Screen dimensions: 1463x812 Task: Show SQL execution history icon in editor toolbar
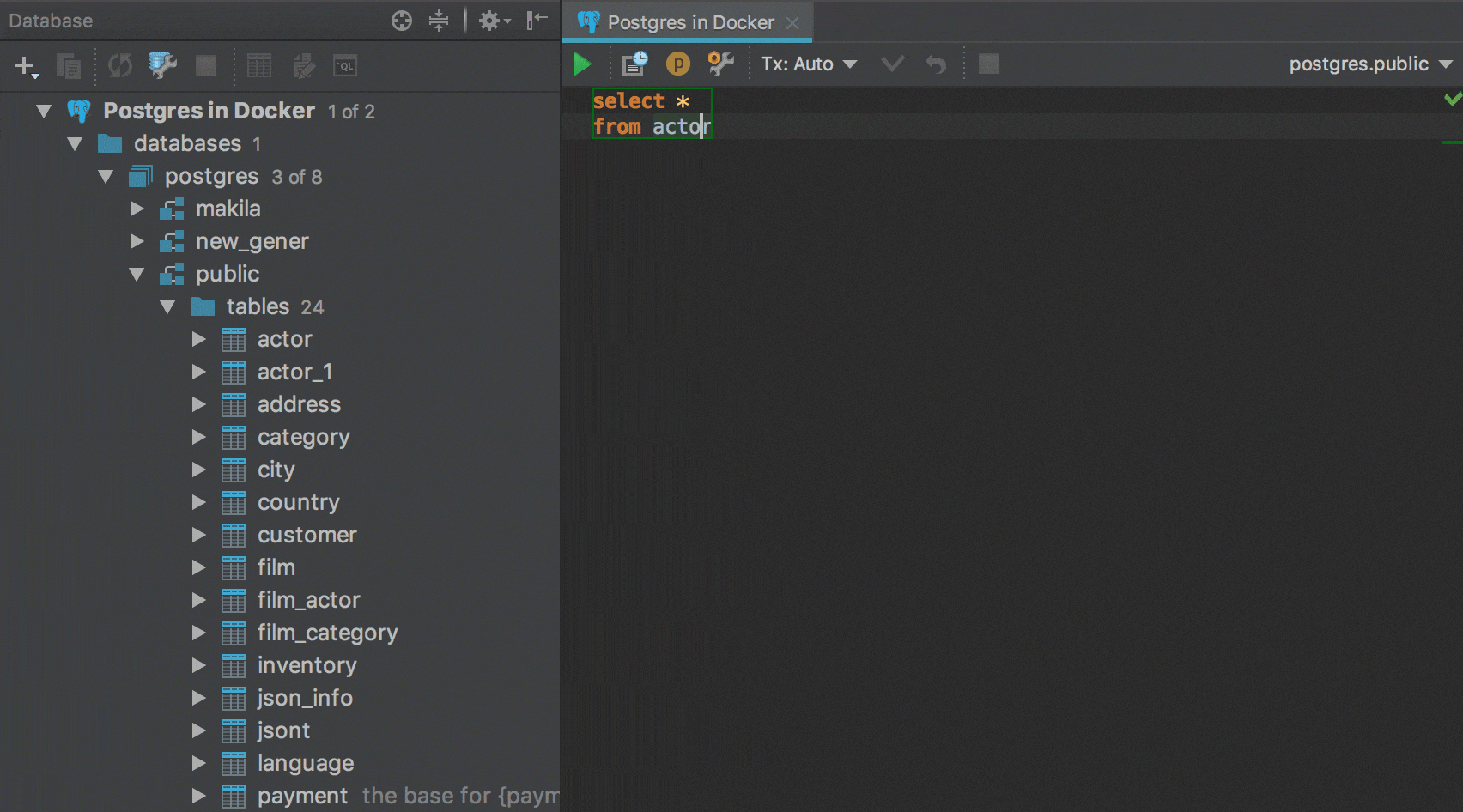point(633,63)
